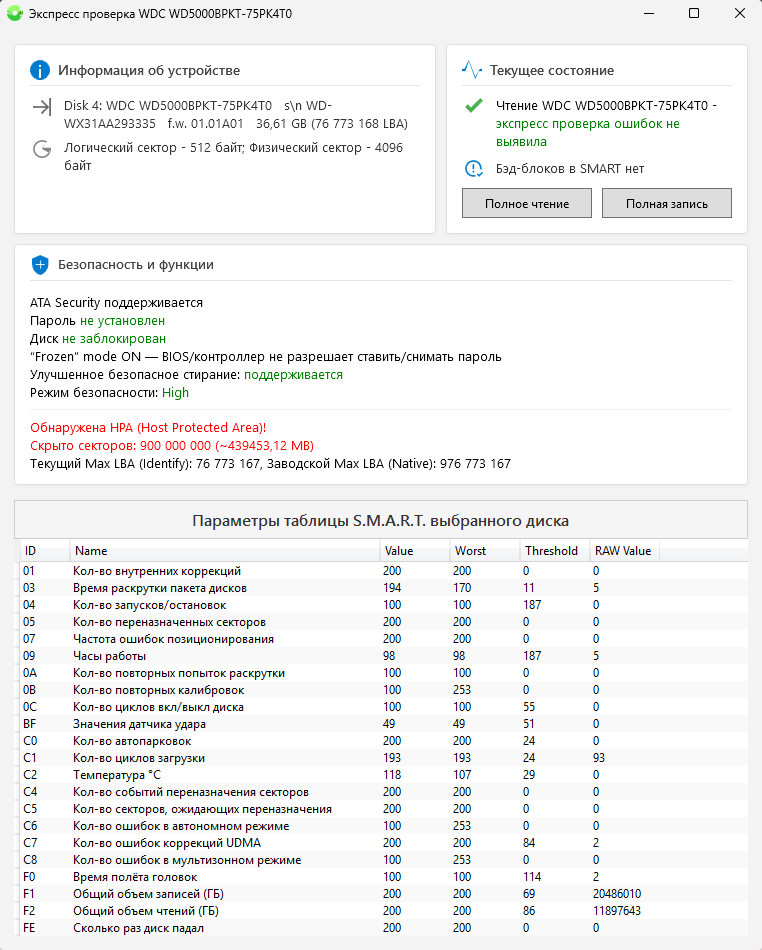Click the pulse icon beside Текущее состояние
762x950 pixels.
(472, 70)
